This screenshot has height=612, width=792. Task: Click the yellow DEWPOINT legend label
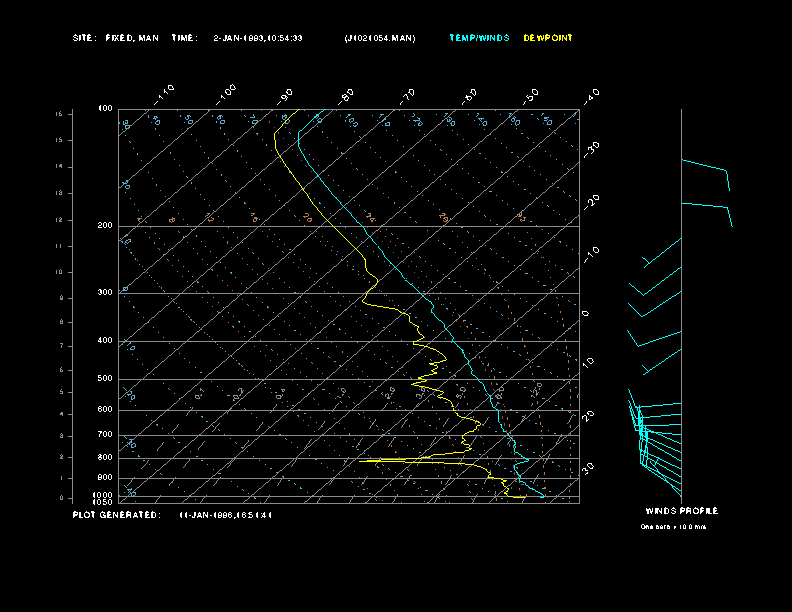click(548, 38)
